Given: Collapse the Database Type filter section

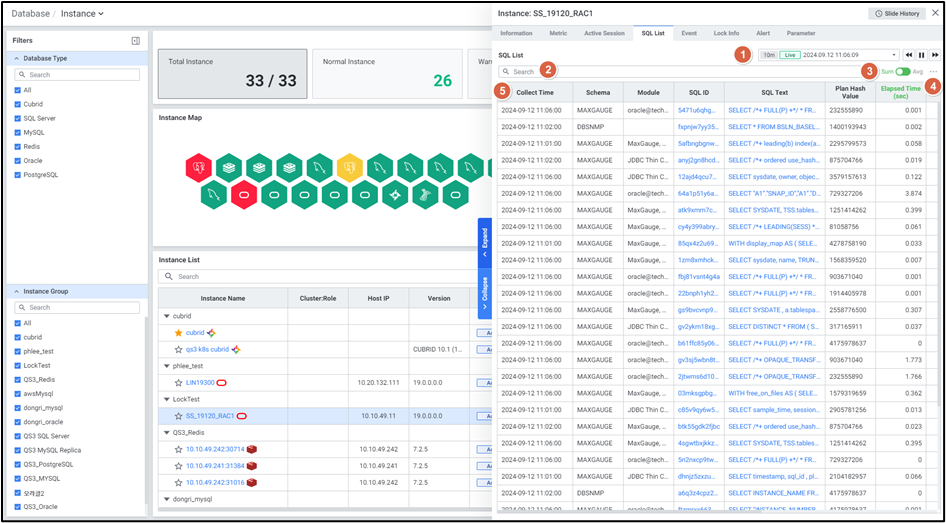Looking at the screenshot, I should point(16,59).
